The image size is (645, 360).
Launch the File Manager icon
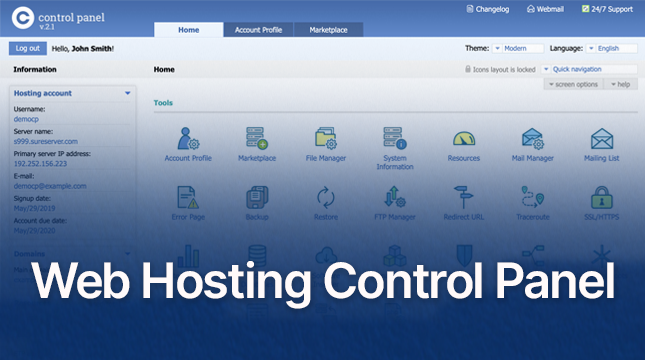(x=326, y=138)
